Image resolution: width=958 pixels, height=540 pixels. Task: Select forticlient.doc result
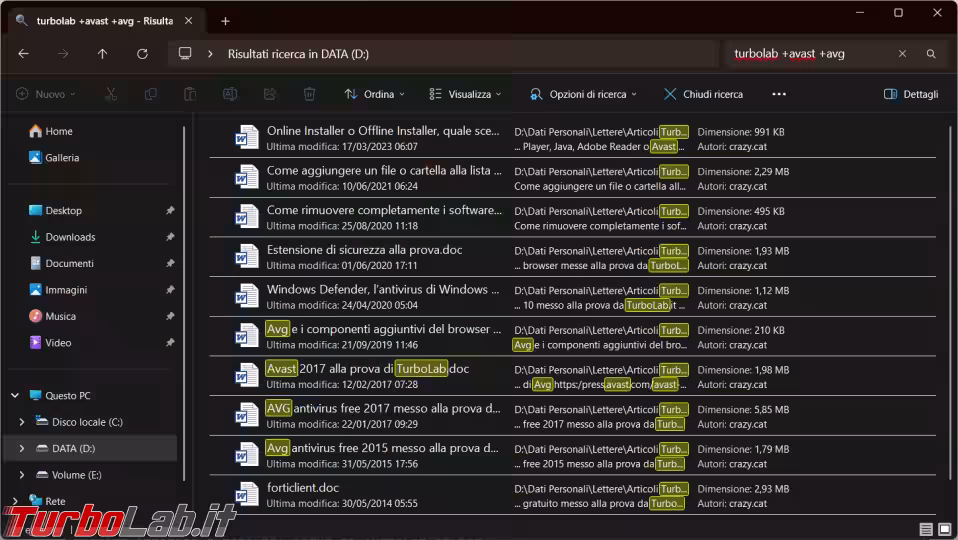point(572,495)
